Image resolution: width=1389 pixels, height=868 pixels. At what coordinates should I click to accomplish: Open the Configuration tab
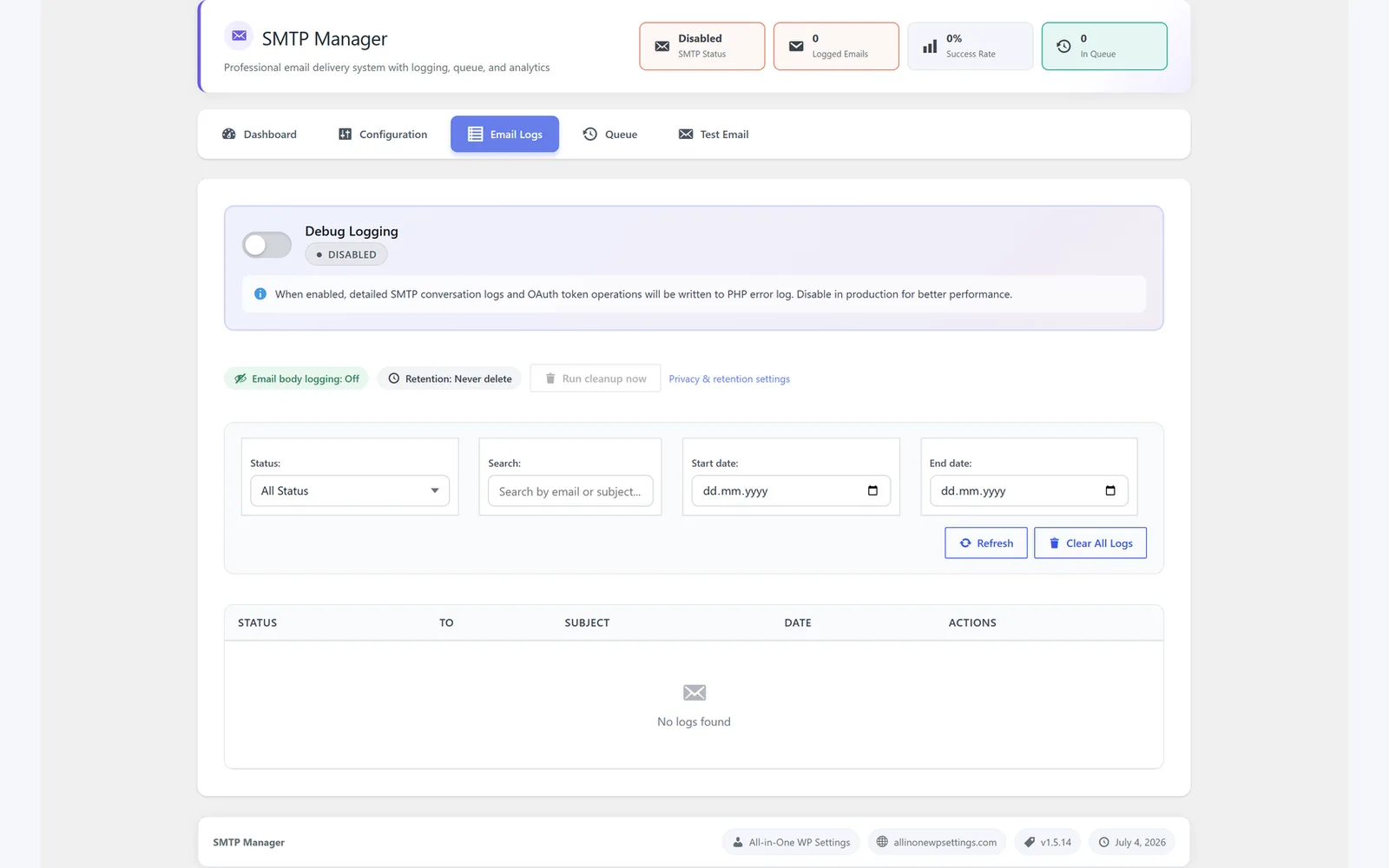point(383,134)
